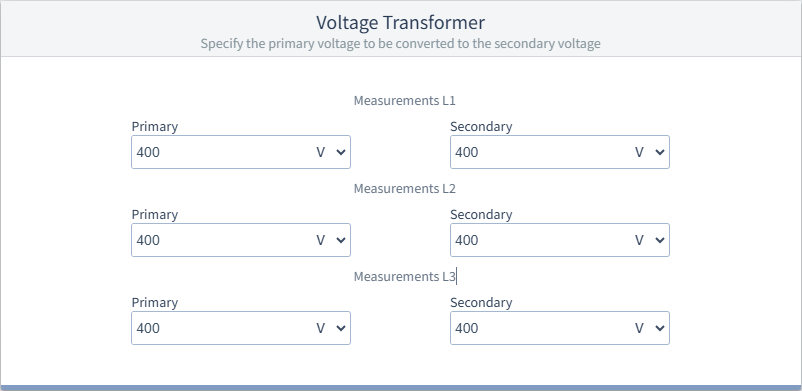The height and width of the screenshot is (391, 802).
Task: Click the L2 Secondary voltage input field
Action: coord(540,240)
